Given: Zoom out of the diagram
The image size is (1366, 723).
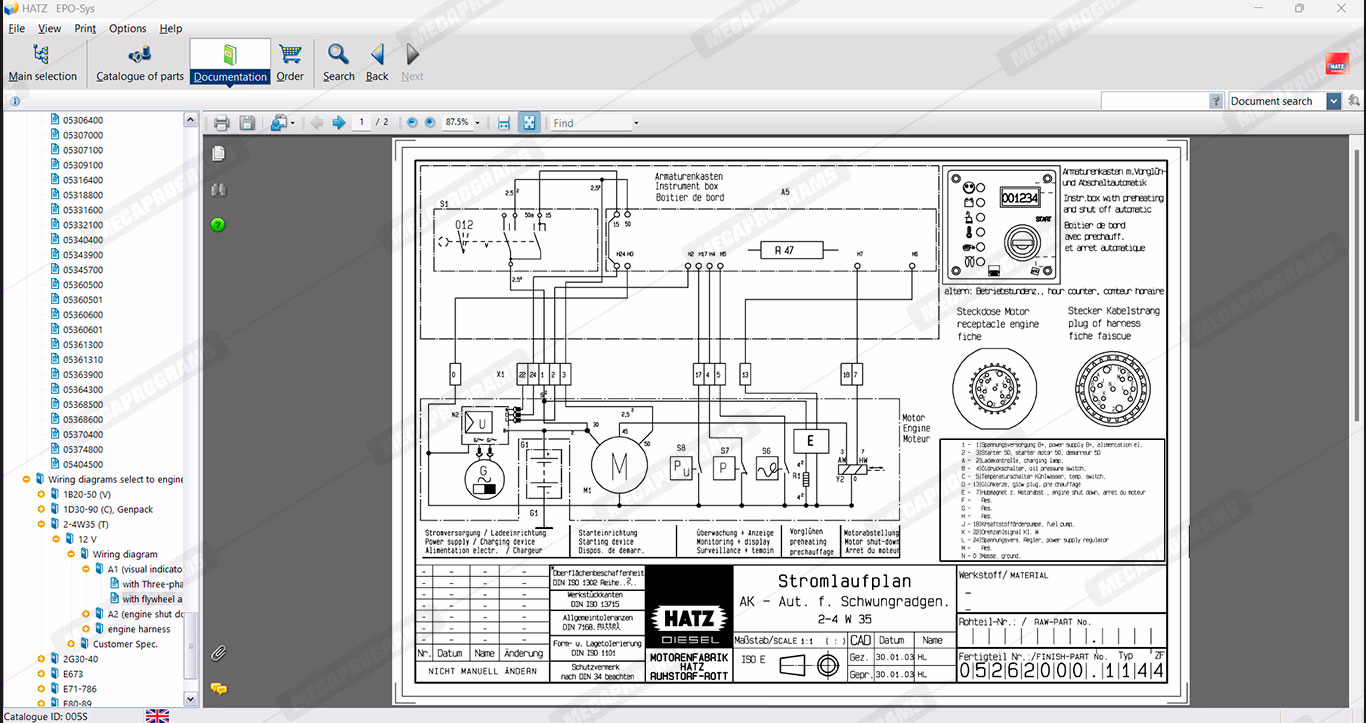Looking at the screenshot, I should tap(412, 123).
